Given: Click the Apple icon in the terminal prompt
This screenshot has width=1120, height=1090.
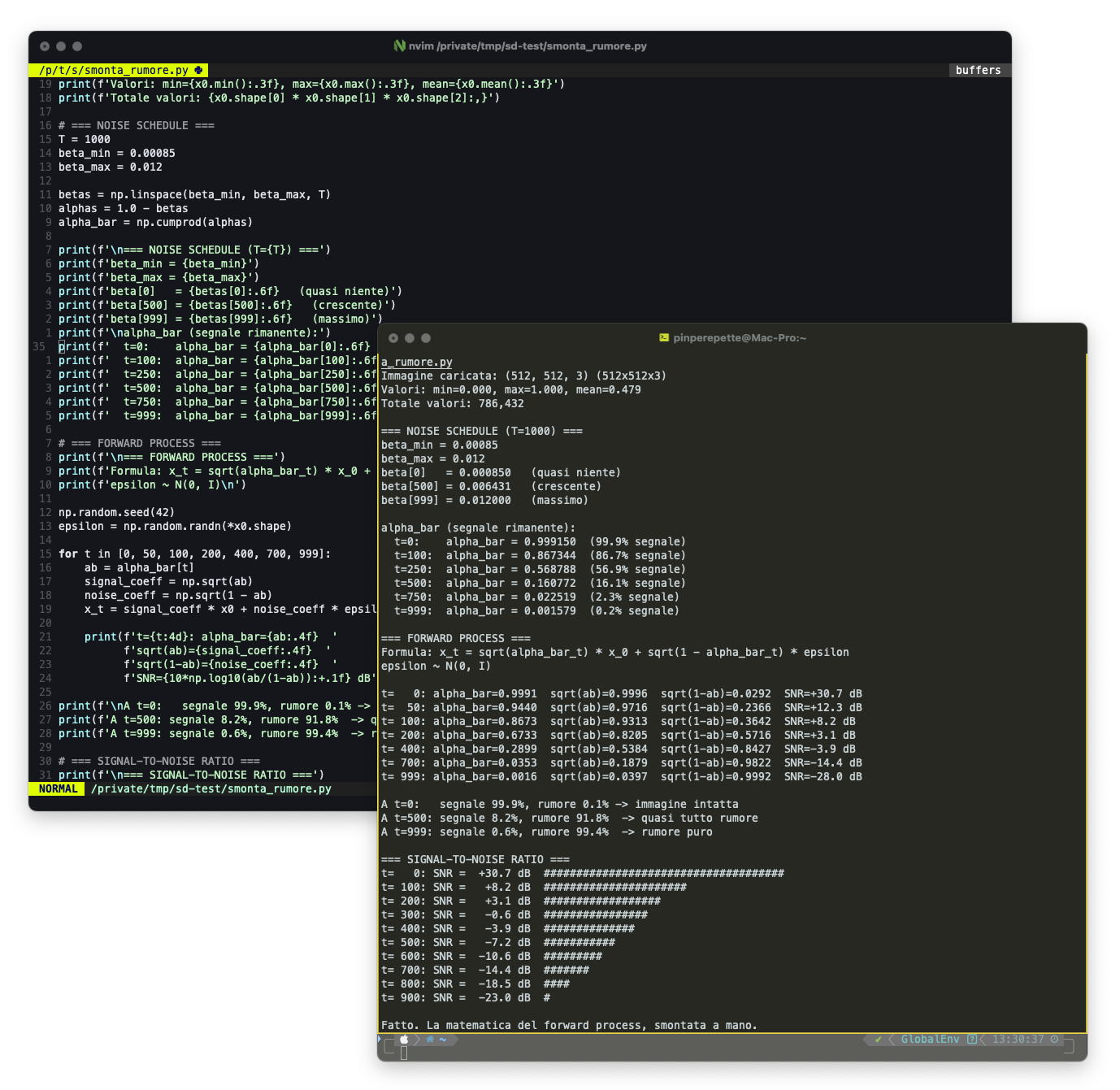Looking at the screenshot, I should [x=405, y=1039].
